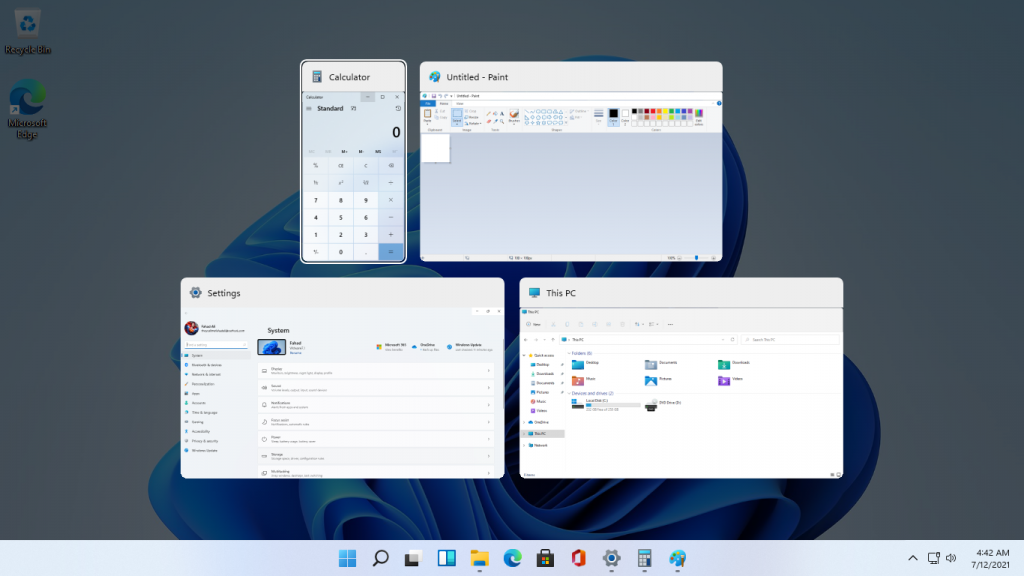
Task: Unpin Desktop from Quick access
Action: 561,364
